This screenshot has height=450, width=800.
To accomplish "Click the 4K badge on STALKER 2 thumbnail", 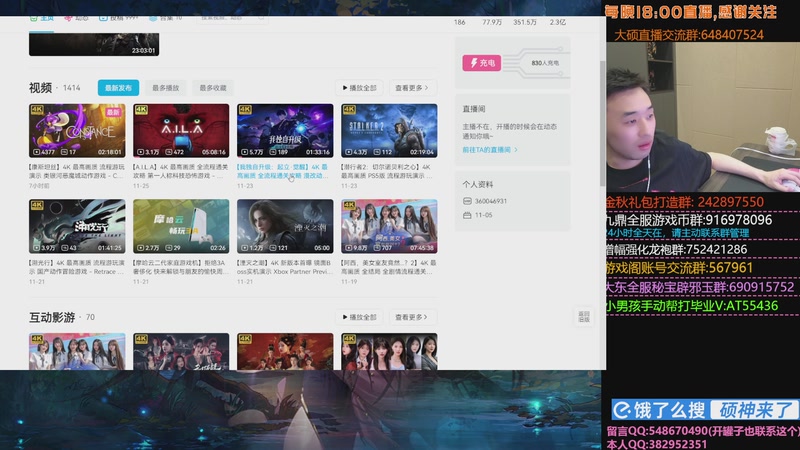I will [x=349, y=109].
